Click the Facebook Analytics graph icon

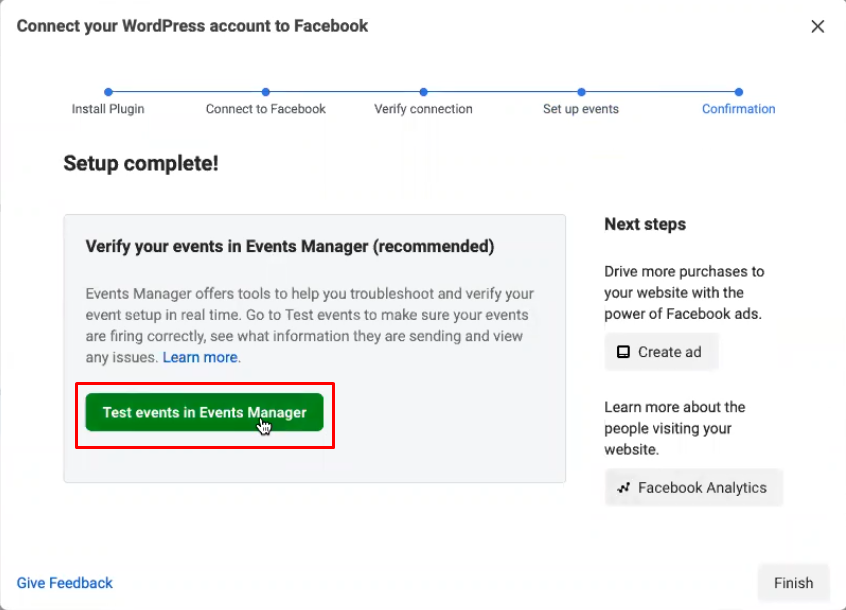(624, 488)
